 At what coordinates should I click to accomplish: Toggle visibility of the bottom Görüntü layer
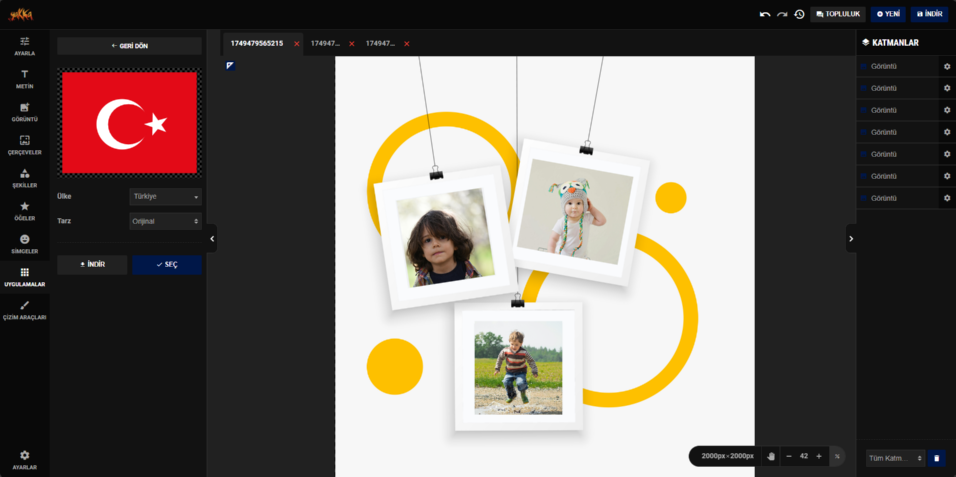(863, 198)
